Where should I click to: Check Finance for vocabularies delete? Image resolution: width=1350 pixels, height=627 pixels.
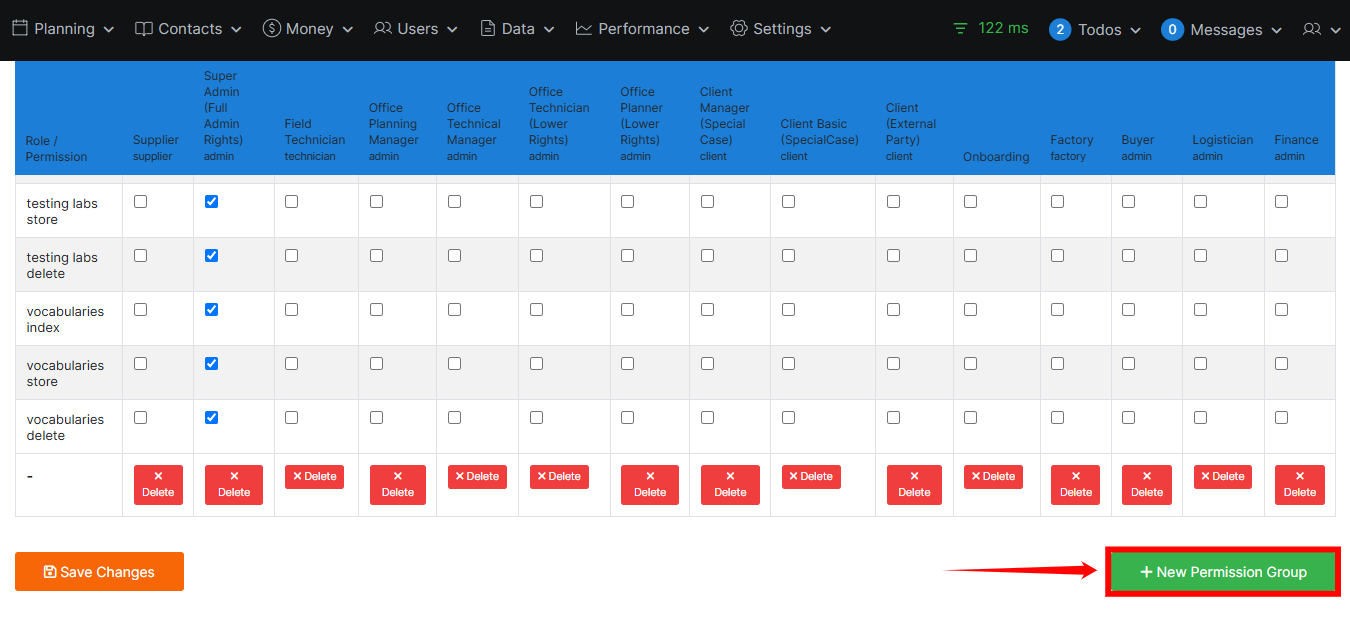[1281, 418]
